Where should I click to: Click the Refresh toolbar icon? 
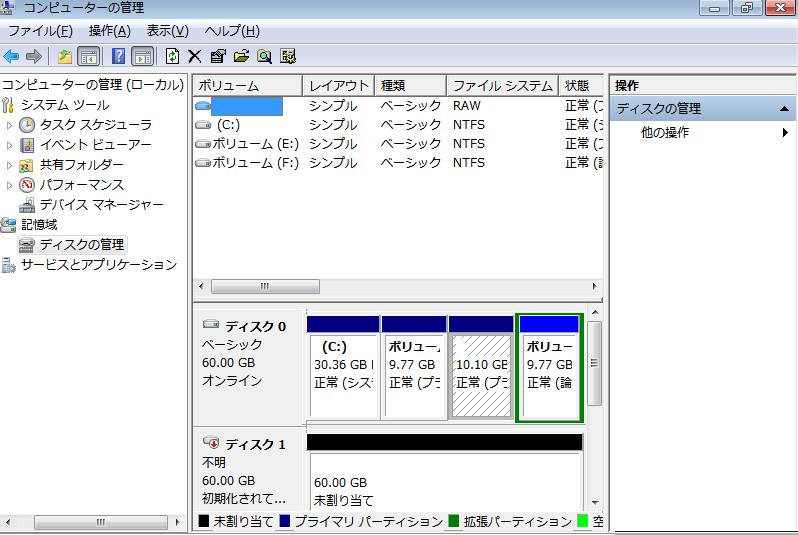172,56
